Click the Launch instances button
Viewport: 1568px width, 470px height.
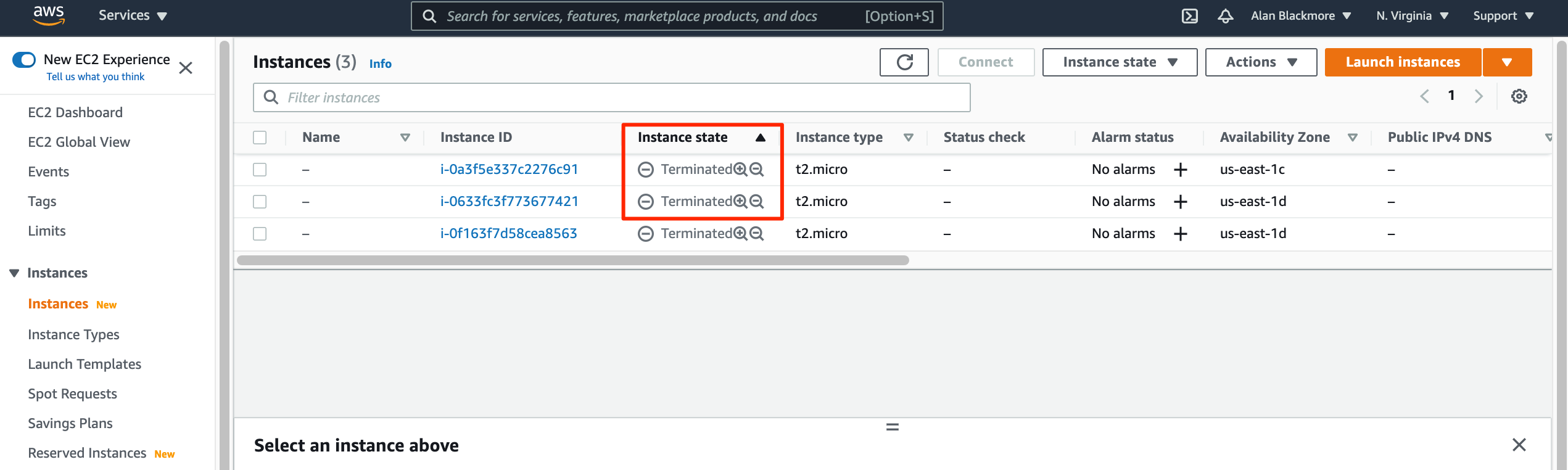(1402, 62)
